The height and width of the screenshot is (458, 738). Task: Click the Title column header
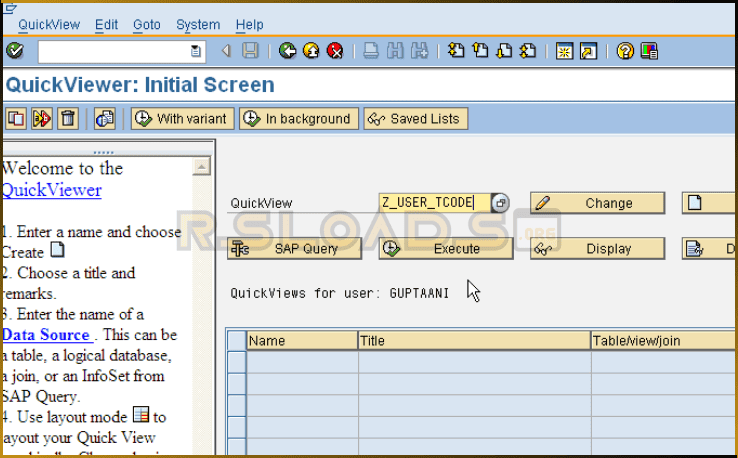[x=474, y=340]
